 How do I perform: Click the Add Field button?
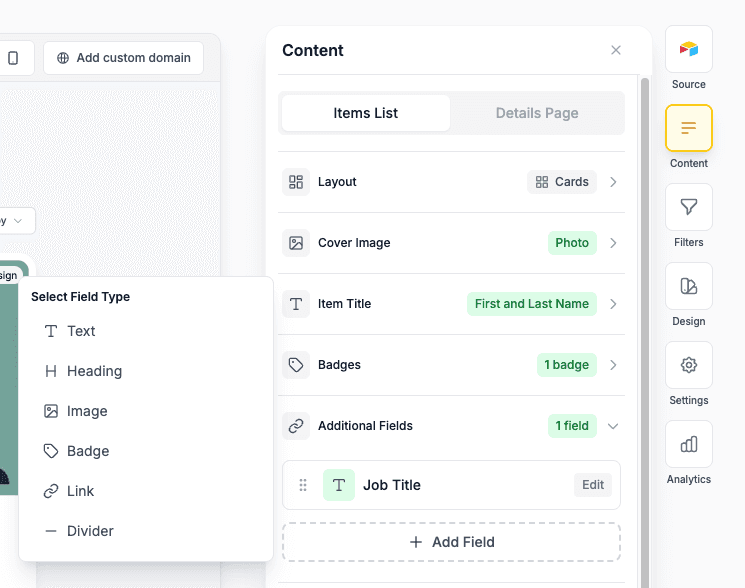tap(451, 542)
